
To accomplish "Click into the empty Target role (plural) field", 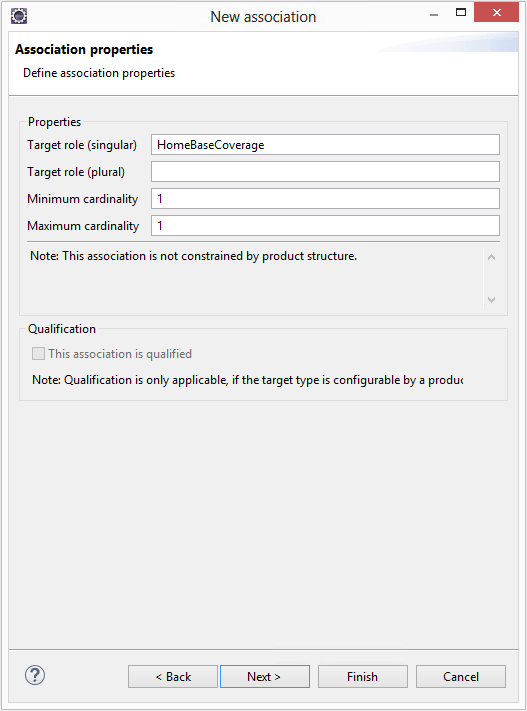I will [x=325, y=171].
